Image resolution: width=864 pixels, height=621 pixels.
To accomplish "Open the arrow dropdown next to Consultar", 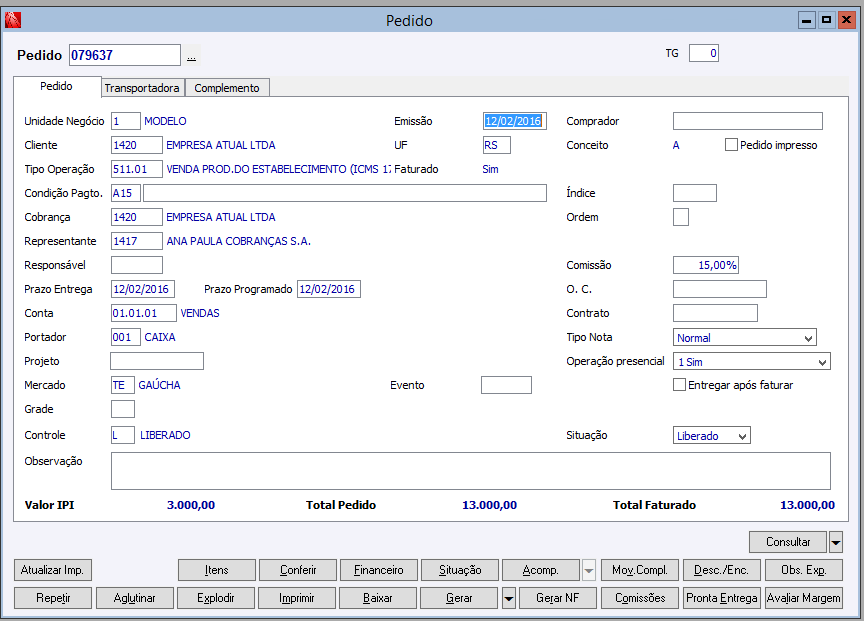I will (x=835, y=542).
